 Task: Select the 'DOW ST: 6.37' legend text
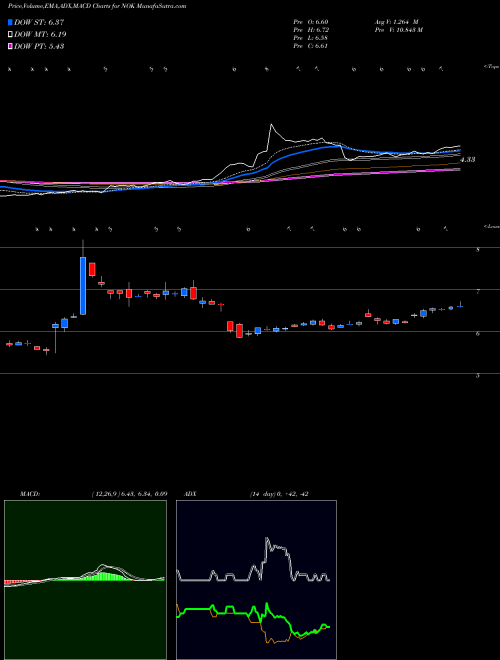pos(39,22)
